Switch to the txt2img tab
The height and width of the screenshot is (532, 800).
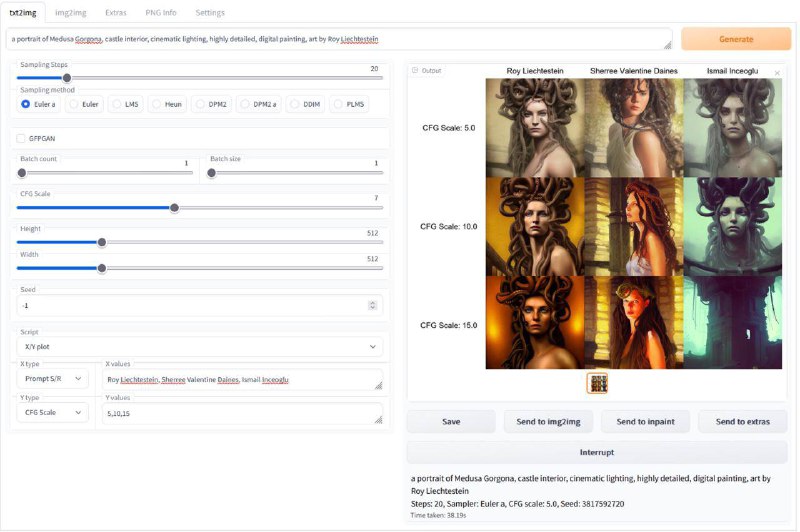23,13
